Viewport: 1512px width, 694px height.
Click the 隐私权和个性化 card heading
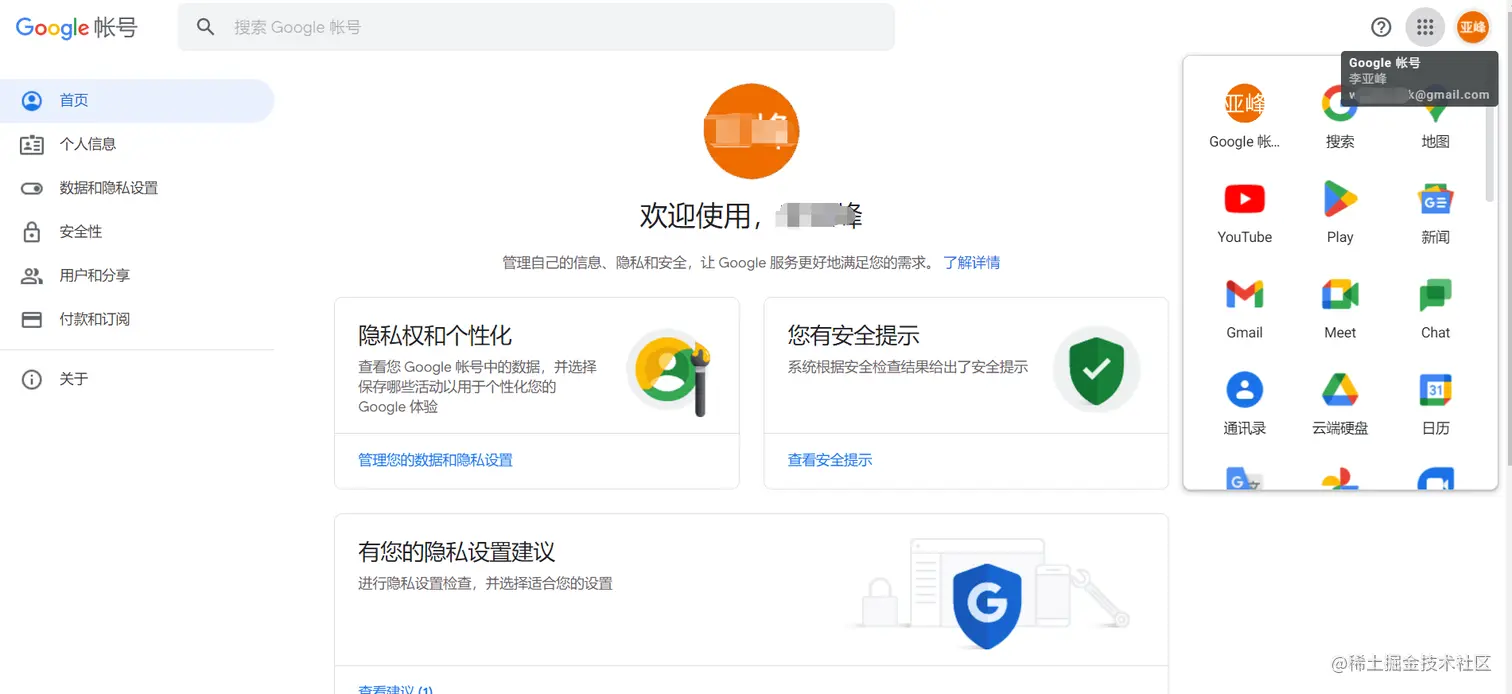tap(435, 336)
